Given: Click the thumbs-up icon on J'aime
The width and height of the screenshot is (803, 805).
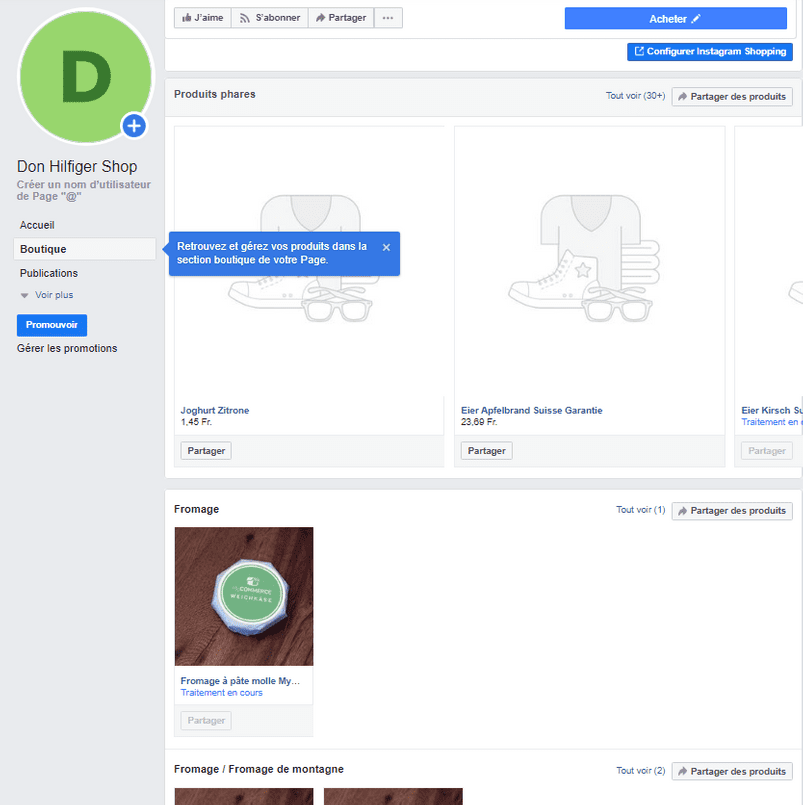Looking at the screenshot, I should [x=187, y=18].
